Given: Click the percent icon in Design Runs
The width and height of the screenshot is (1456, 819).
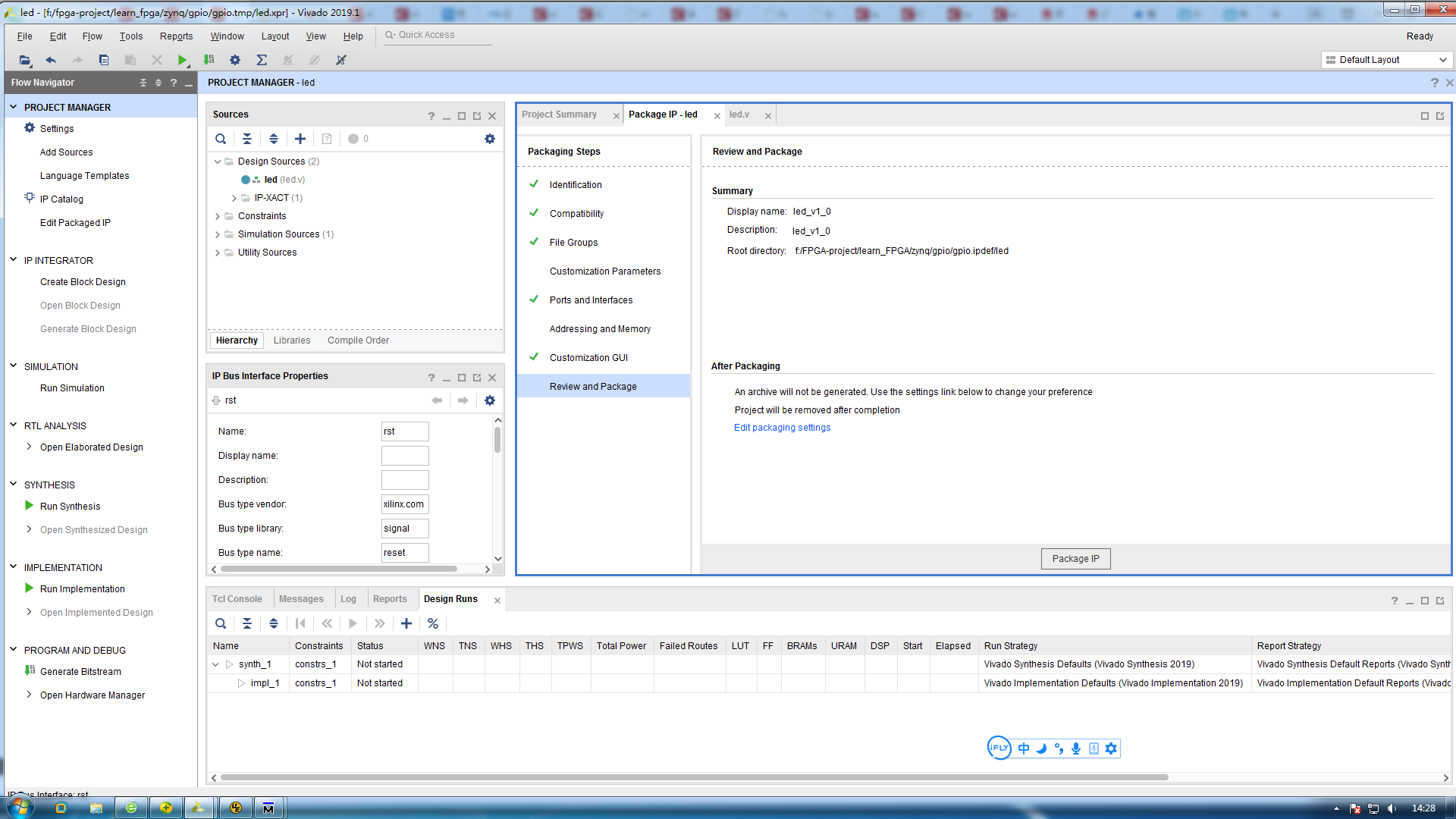Looking at the screenshot, I should 433,623.
